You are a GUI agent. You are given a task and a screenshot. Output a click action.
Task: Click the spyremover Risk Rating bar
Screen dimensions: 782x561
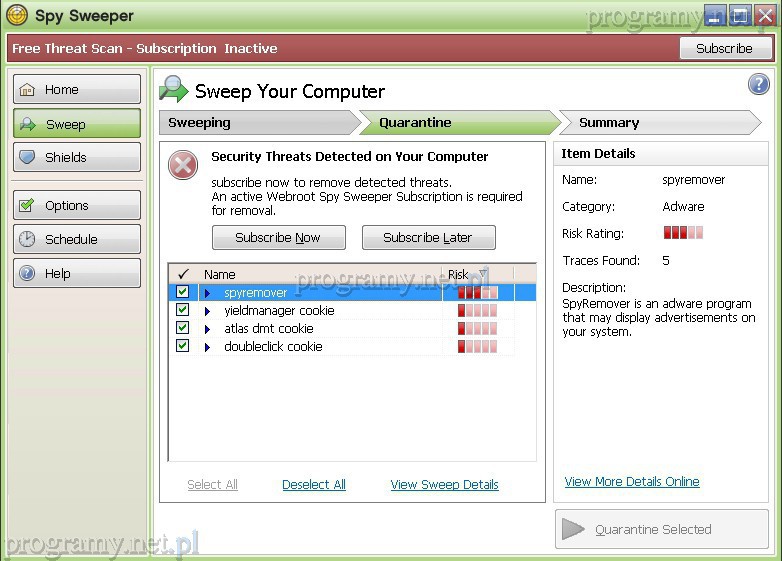pyautogui.click(x=683, y=233)
